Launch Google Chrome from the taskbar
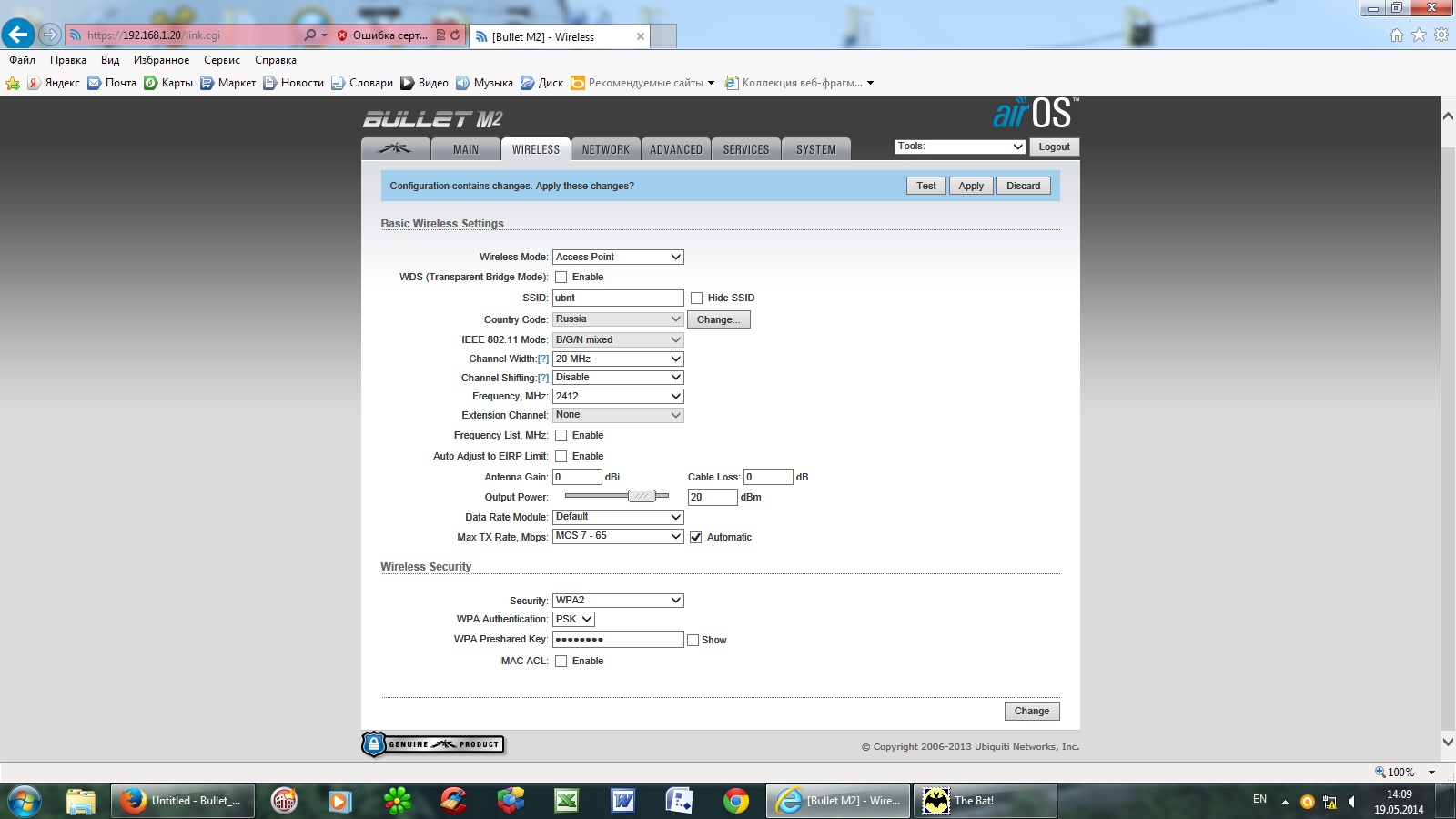The width and height of the screenshot is (1456, 819). (x=736, y=801)
